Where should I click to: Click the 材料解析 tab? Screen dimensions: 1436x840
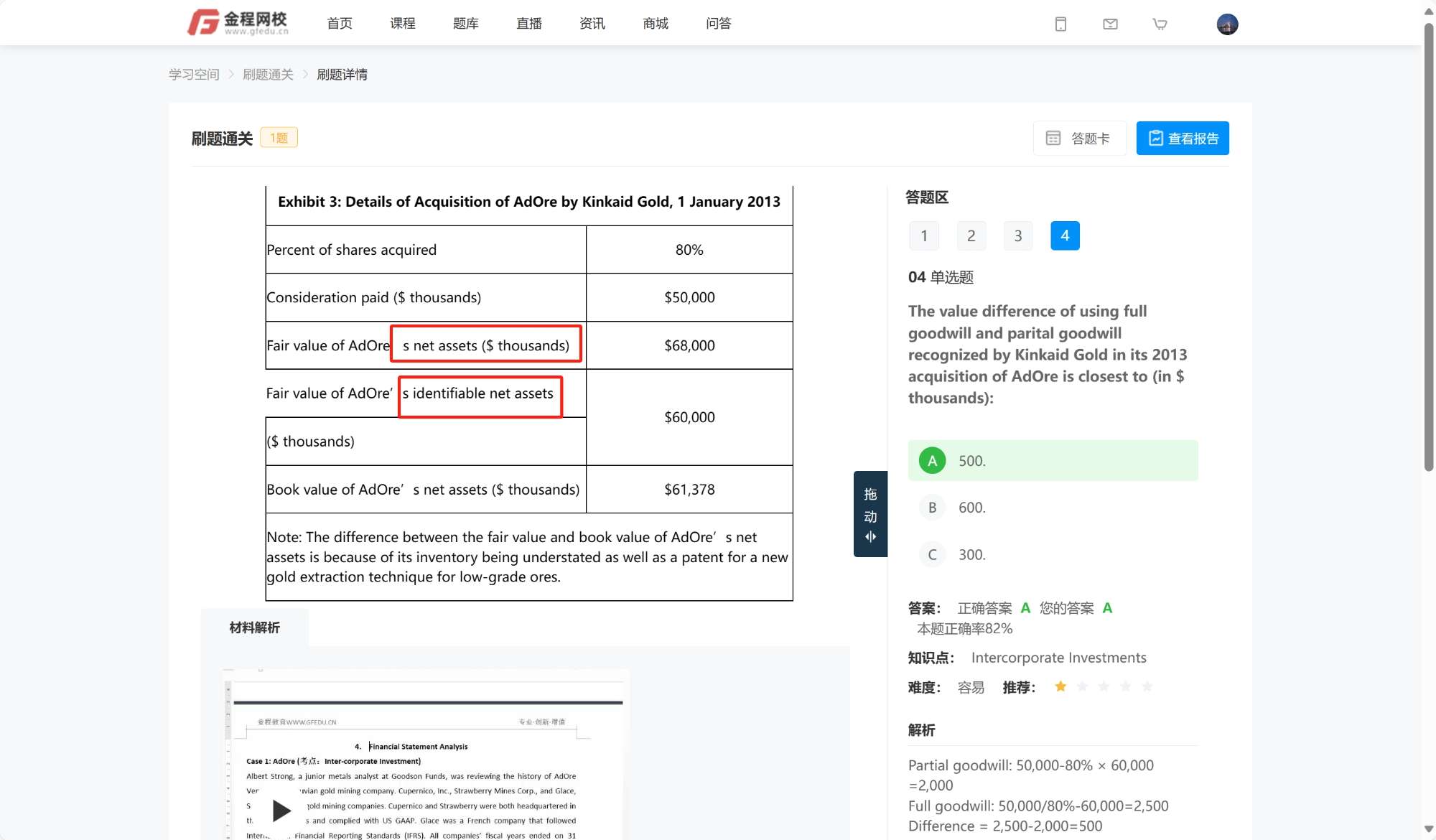pos(254,627)
